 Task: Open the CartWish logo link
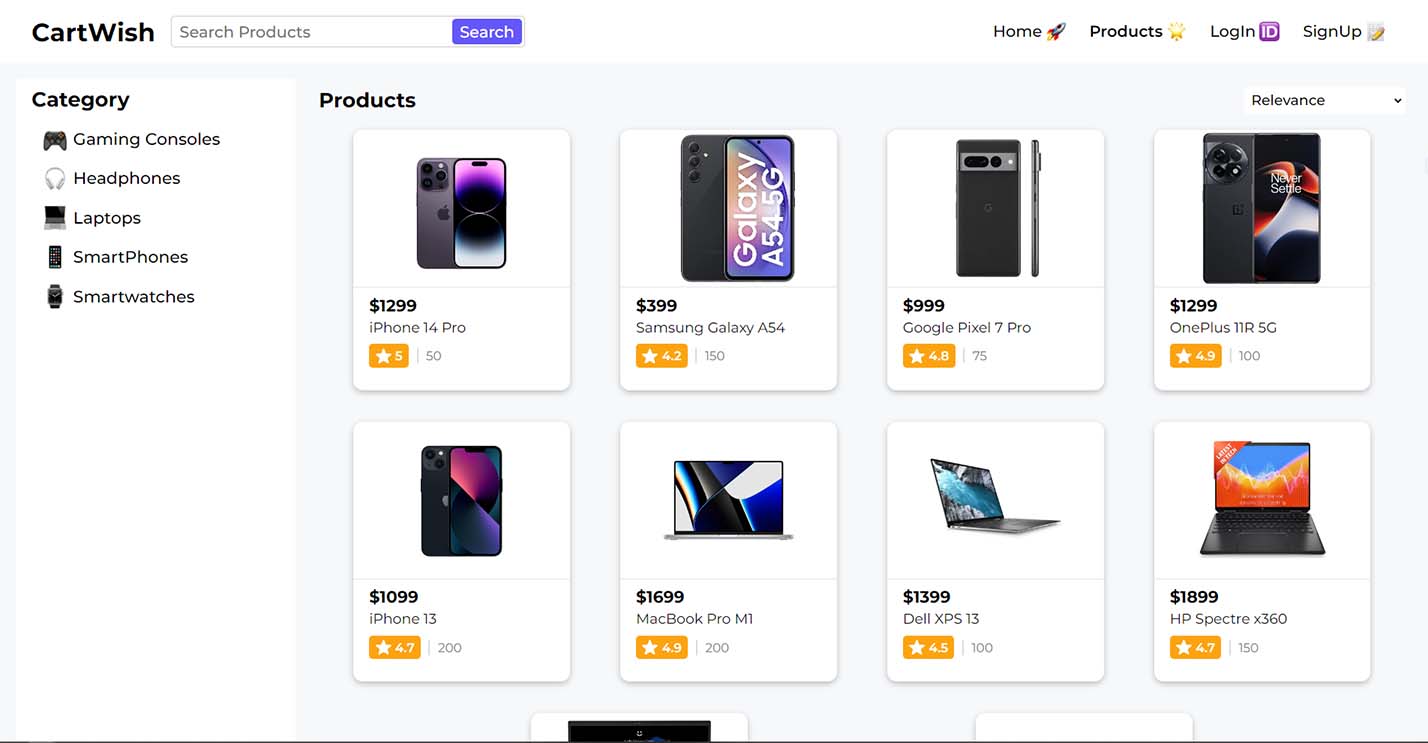point(93,32)
